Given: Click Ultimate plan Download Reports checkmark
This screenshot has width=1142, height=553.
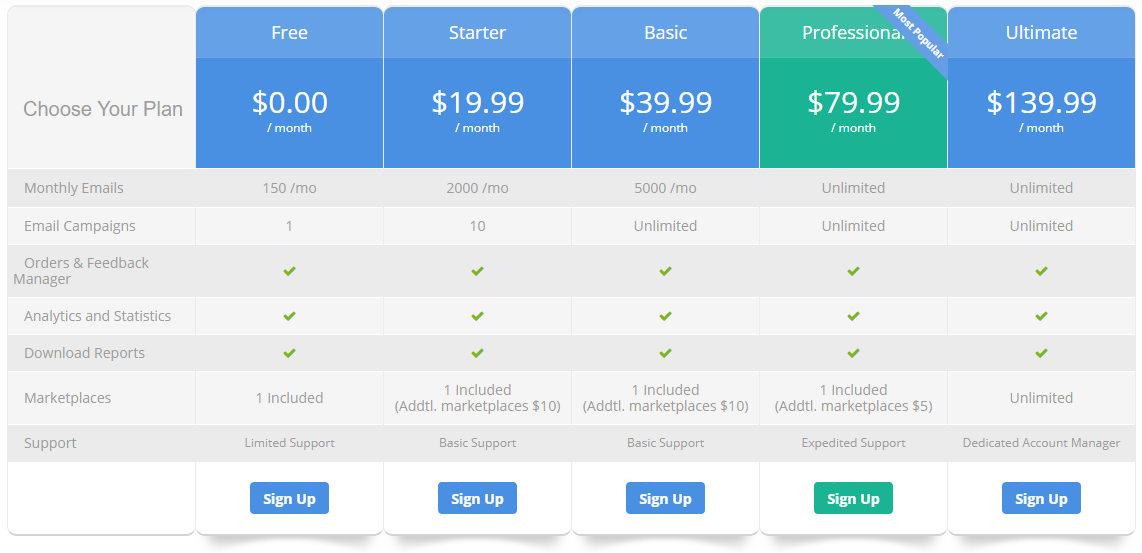Looking at the screenshot, I should [1041, 353].
